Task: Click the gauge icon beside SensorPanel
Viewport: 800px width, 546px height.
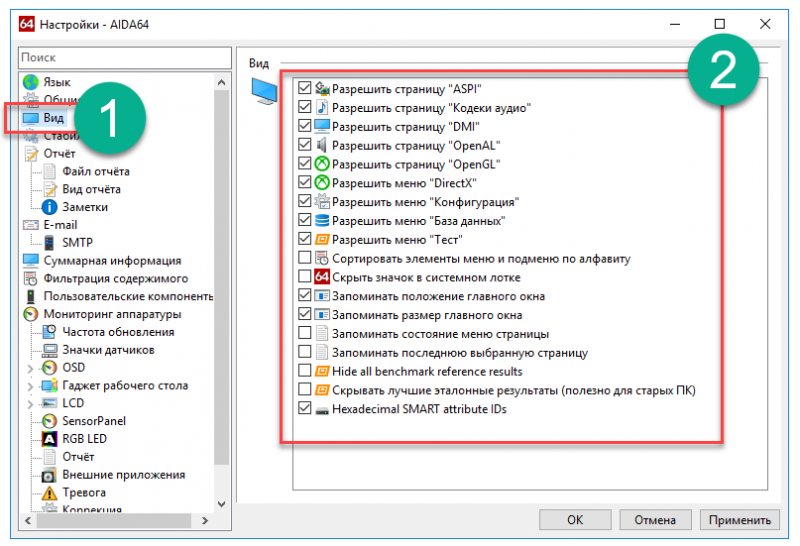Action: click(49, 421)
